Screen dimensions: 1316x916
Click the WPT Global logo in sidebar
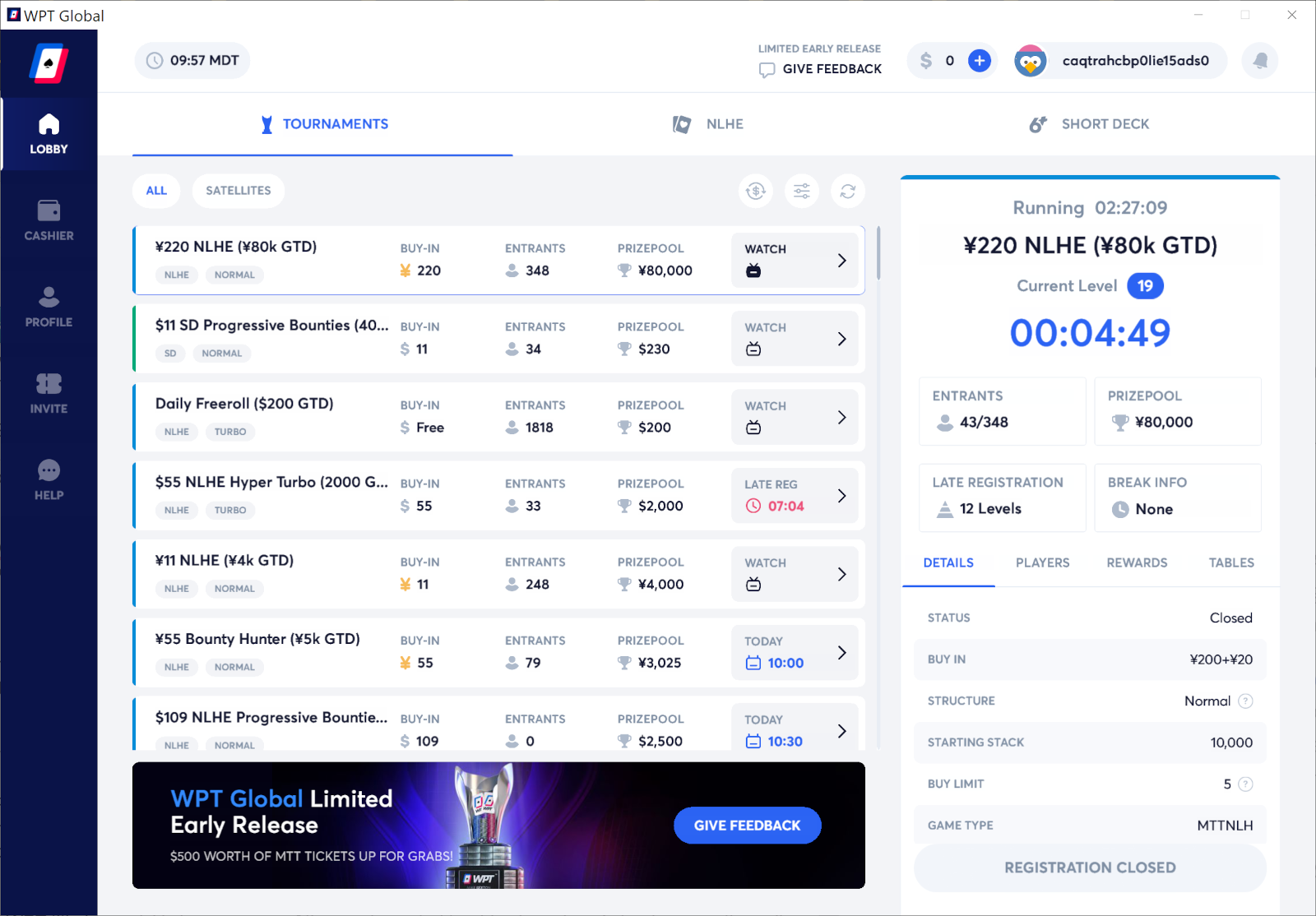[x=49, y=63]
